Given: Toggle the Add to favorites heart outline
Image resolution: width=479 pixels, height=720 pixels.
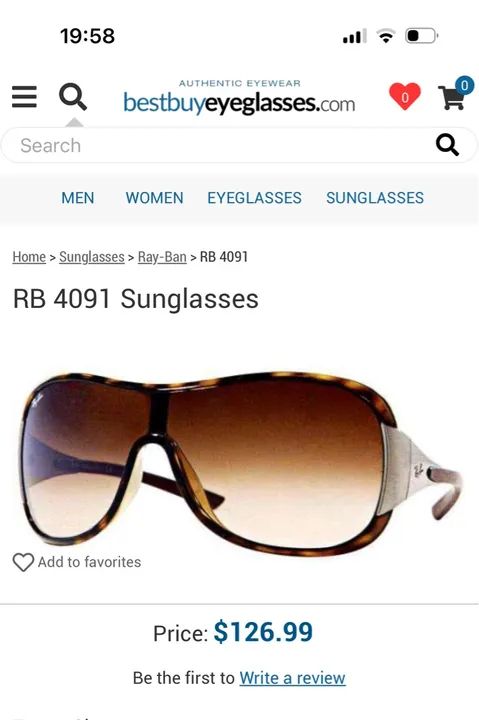Looking at the screenshot, I should click(23, 562).
